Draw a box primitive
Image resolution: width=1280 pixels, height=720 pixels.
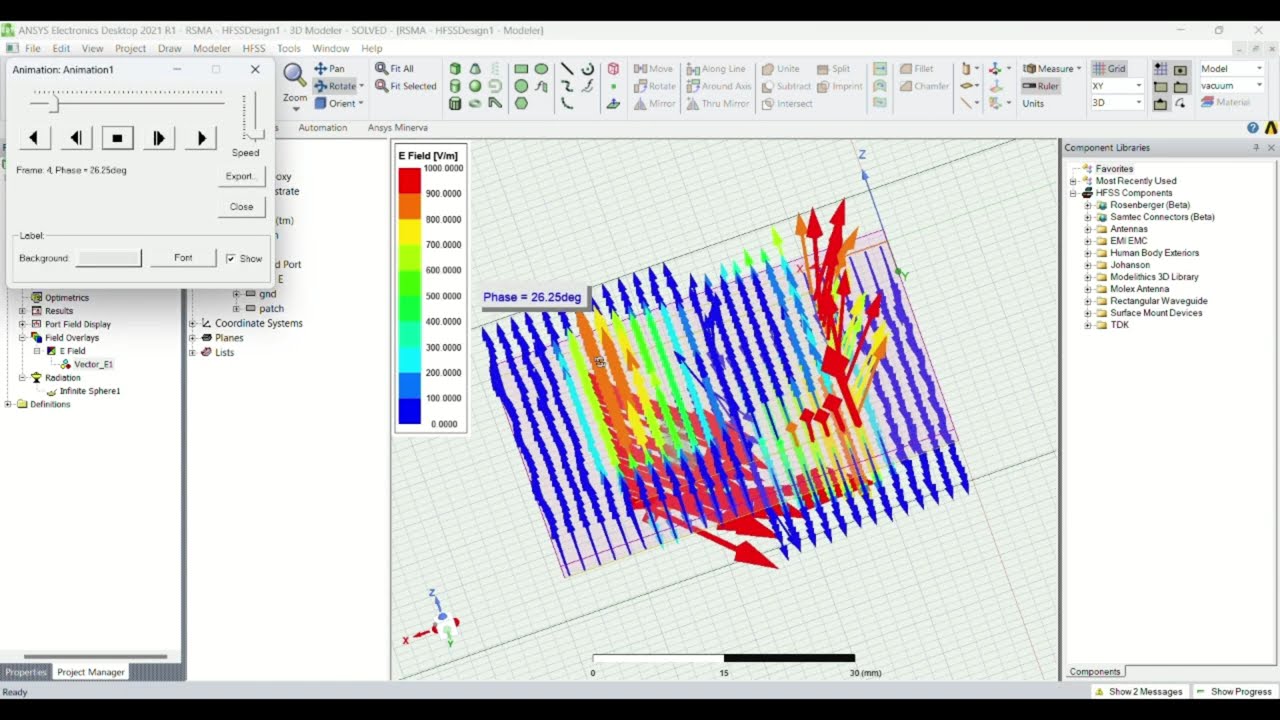[455, 69]
